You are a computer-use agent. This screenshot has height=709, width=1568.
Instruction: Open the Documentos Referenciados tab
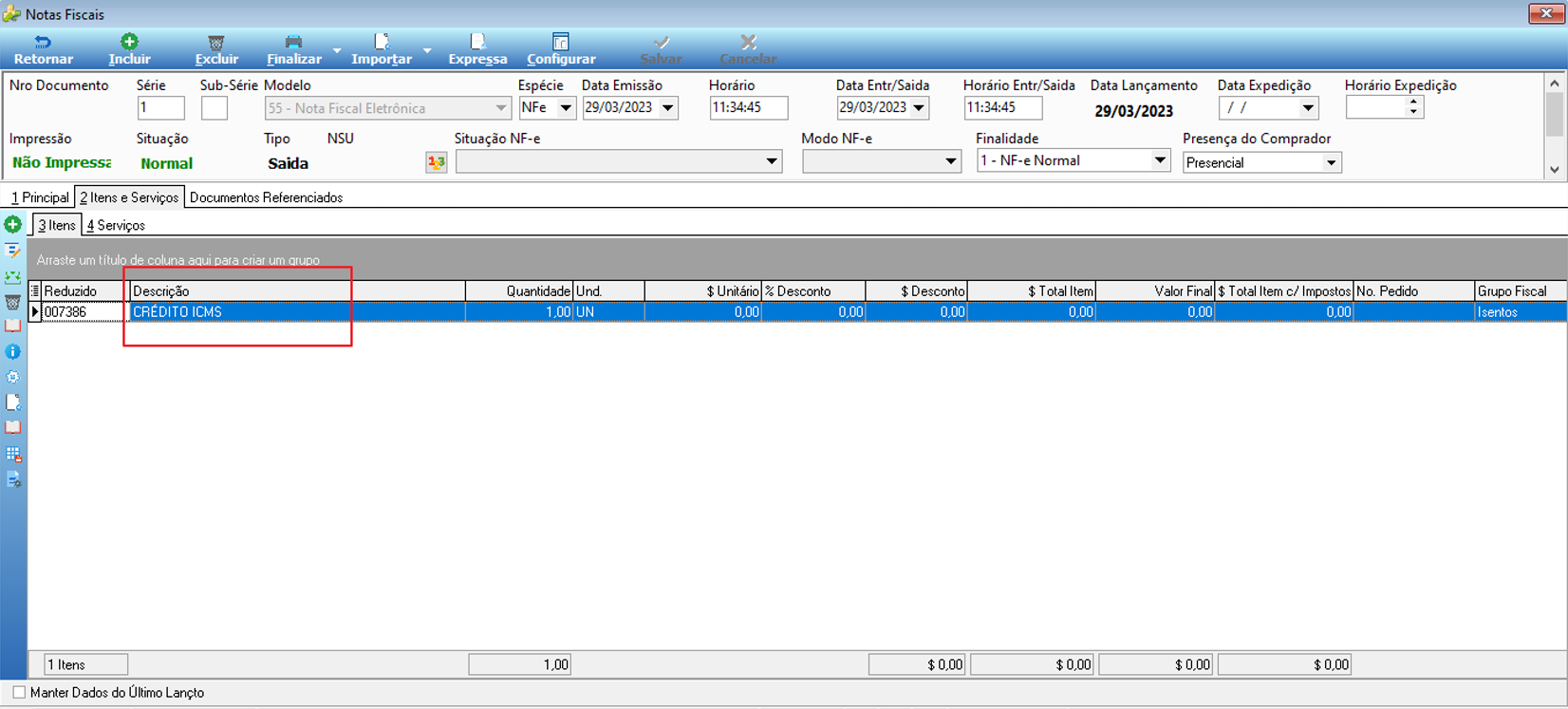[x=266, y=197]
